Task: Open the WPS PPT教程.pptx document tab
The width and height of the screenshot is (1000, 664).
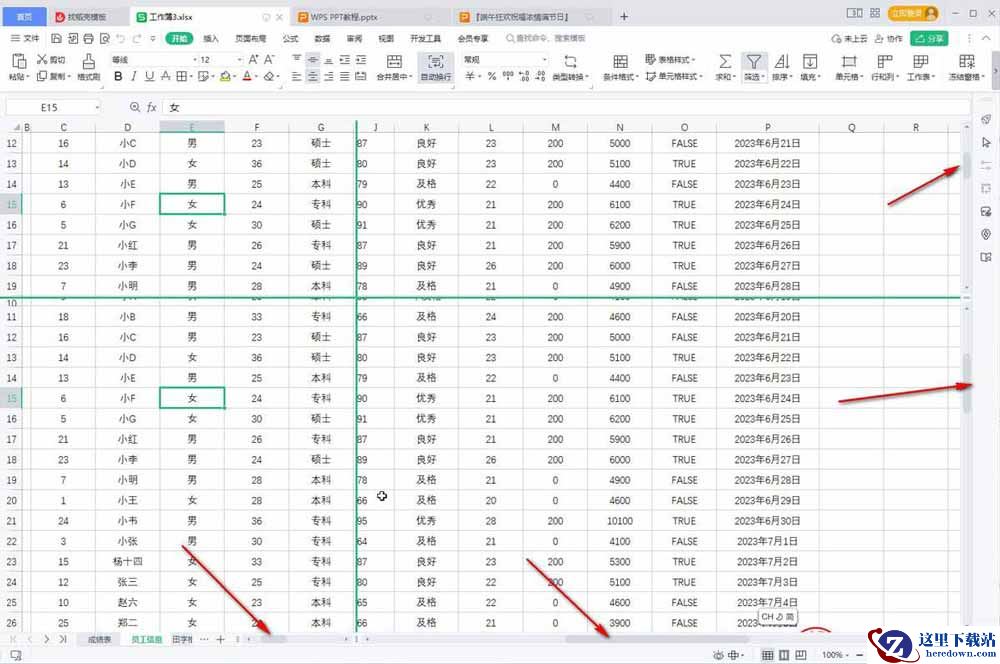Action: [369, 17]
